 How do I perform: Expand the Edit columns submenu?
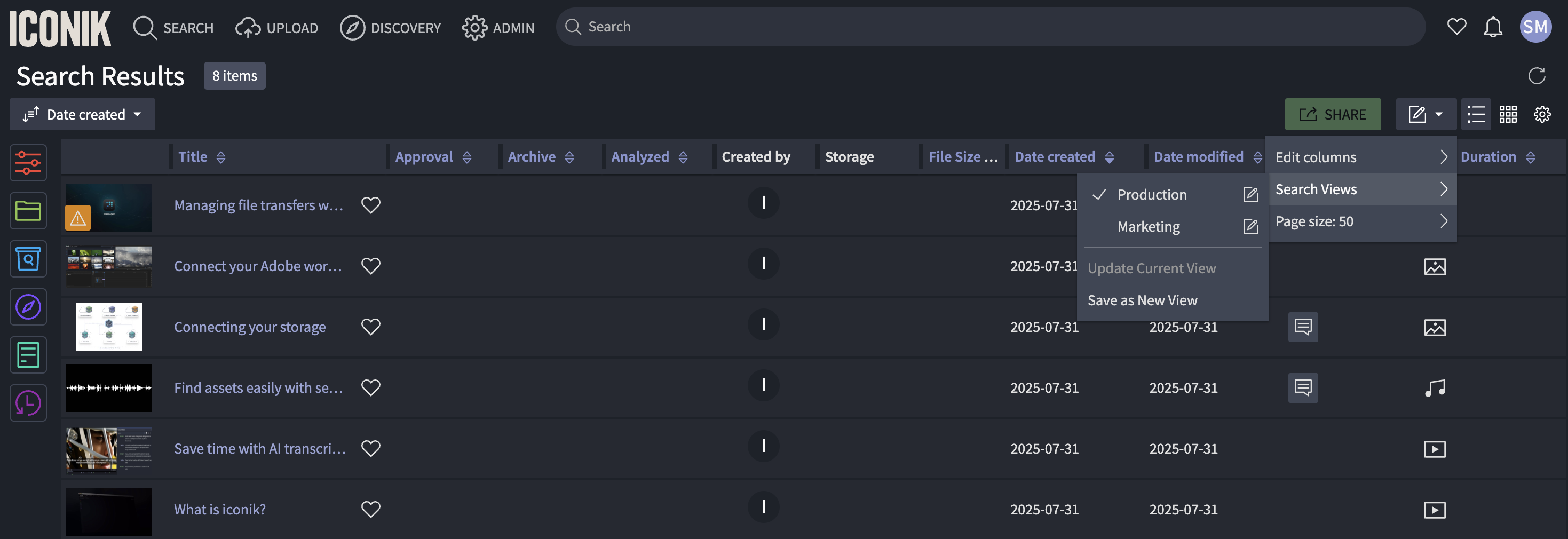point(1361,157)
